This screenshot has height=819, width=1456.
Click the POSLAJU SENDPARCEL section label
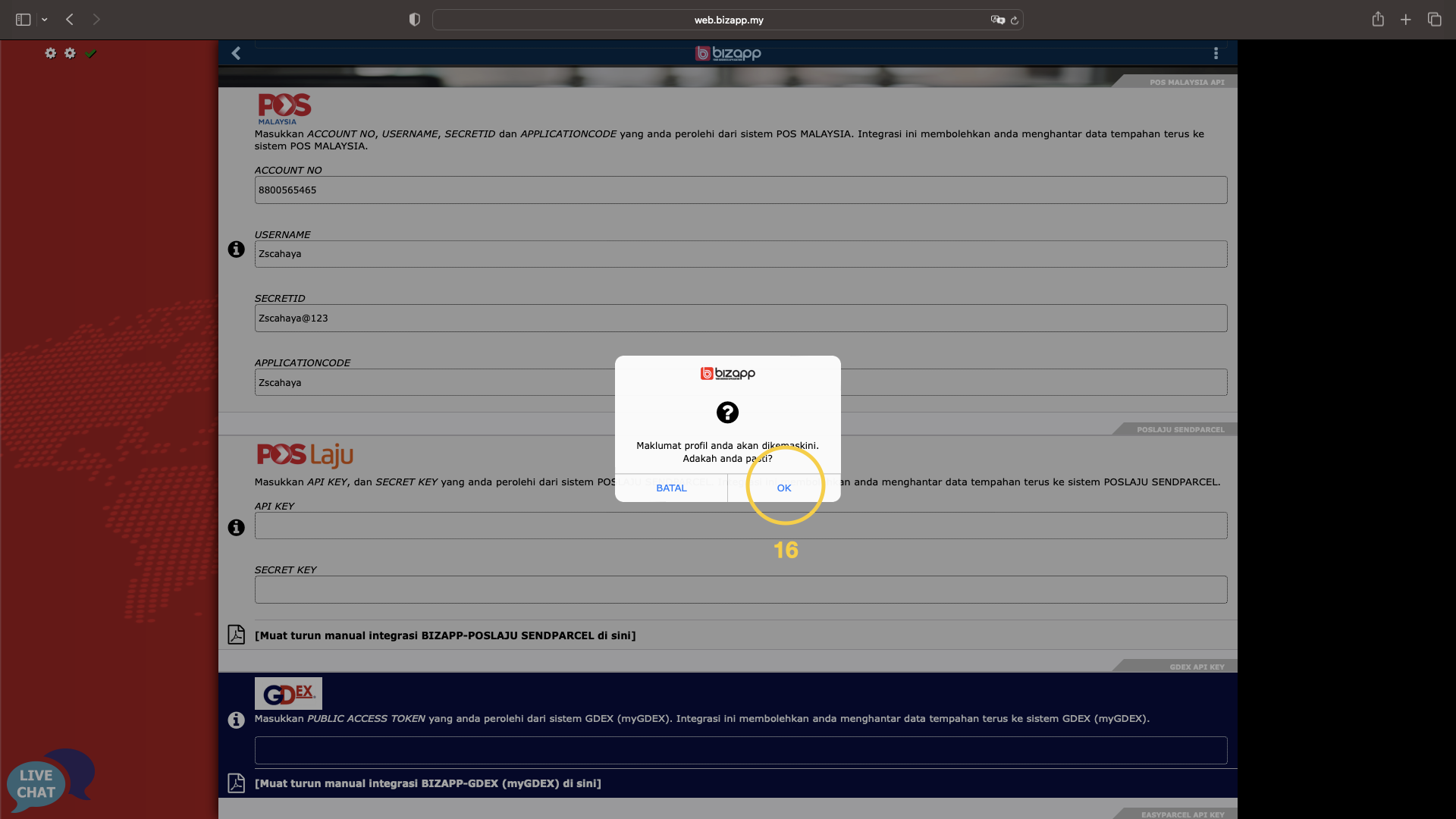1180,429
